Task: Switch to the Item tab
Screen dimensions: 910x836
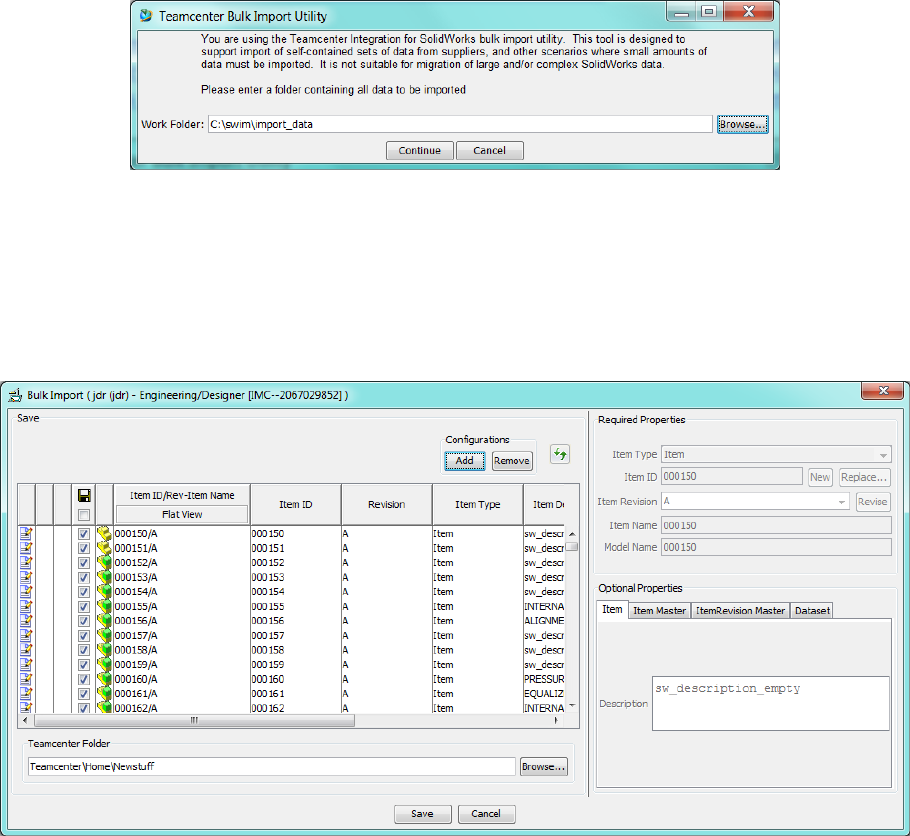Action: coord(612,610)
